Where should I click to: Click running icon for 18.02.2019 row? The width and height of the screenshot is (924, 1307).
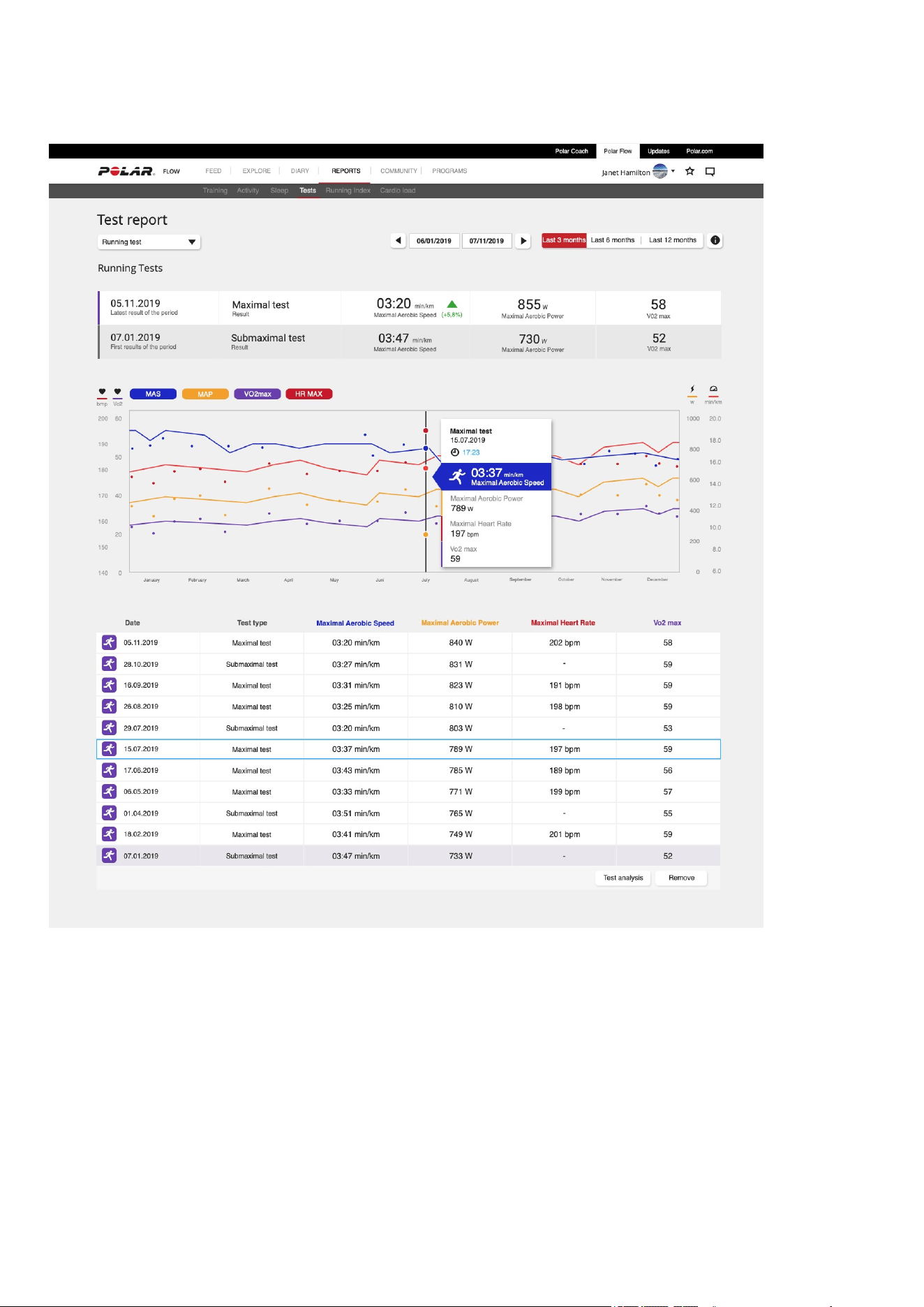[109, 834]
